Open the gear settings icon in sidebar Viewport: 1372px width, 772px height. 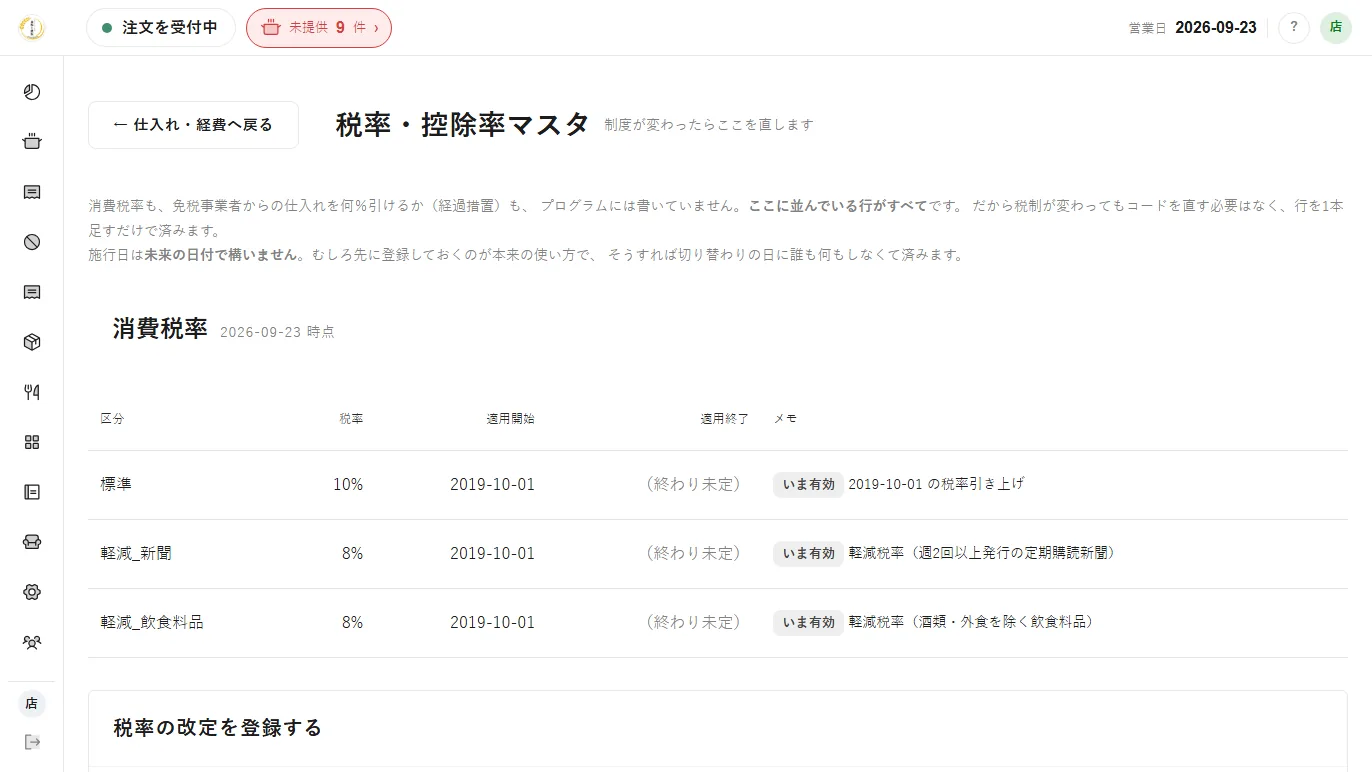(x=32, y=592)
